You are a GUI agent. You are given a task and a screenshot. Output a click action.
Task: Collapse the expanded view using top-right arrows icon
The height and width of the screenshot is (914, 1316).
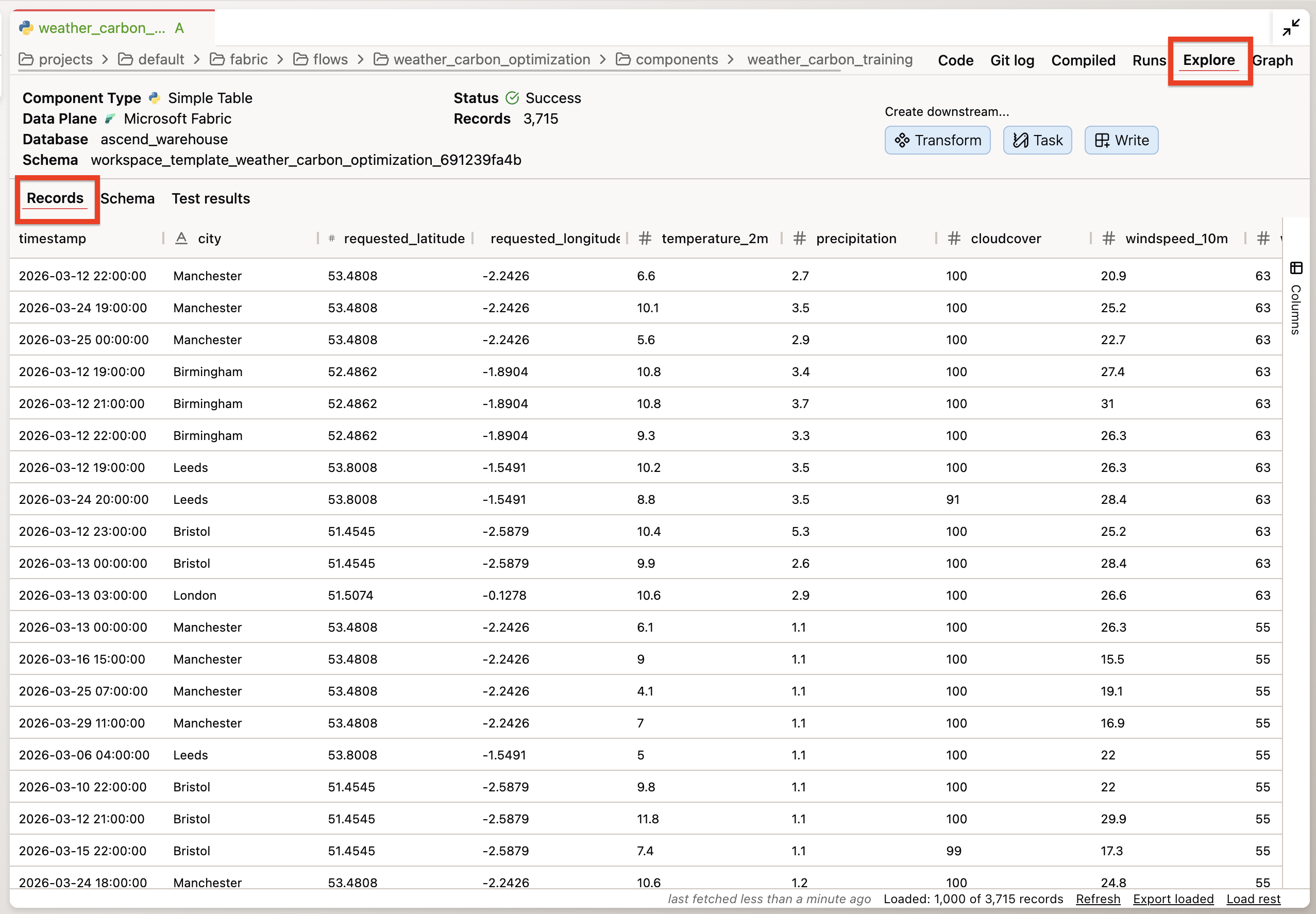[x=1291, y=27]
